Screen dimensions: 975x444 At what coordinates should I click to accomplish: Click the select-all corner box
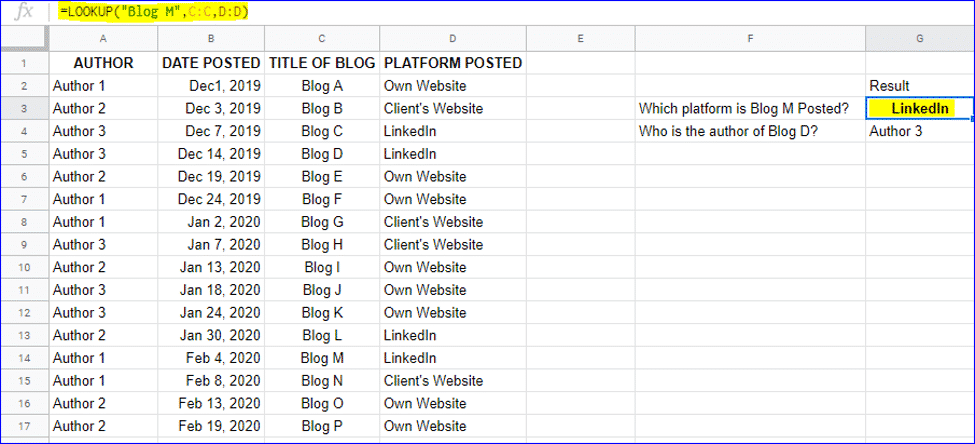click(x=24, y=39)
